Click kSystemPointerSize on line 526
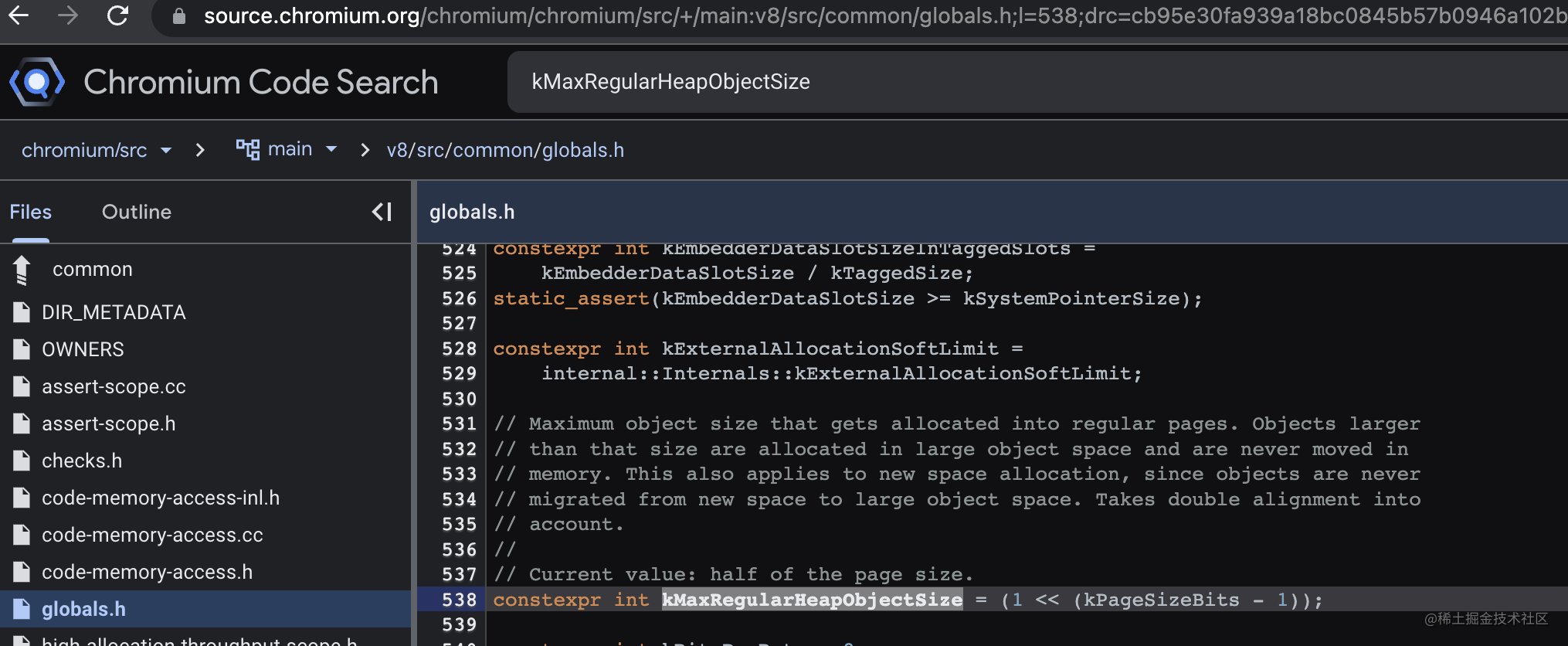 coord(1071,298)
